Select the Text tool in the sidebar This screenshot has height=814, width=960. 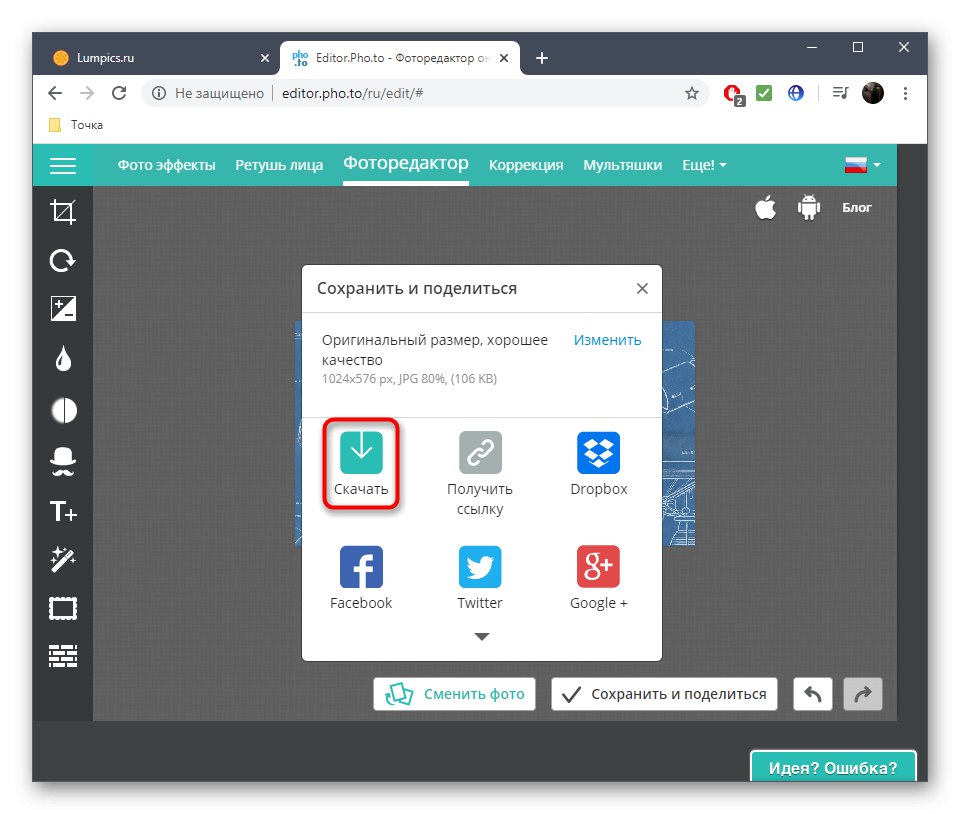coord(62,510)
